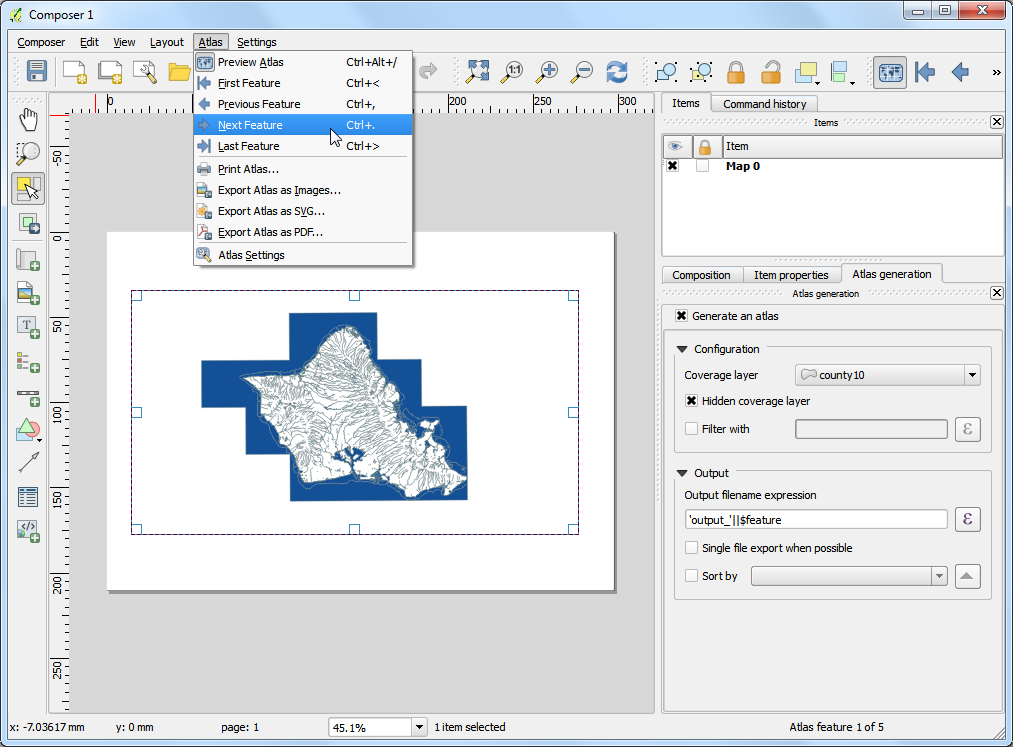The image size is (1013, 747).
Task: Uncheck the Generate an atlas checkbox
Action: 681,316
